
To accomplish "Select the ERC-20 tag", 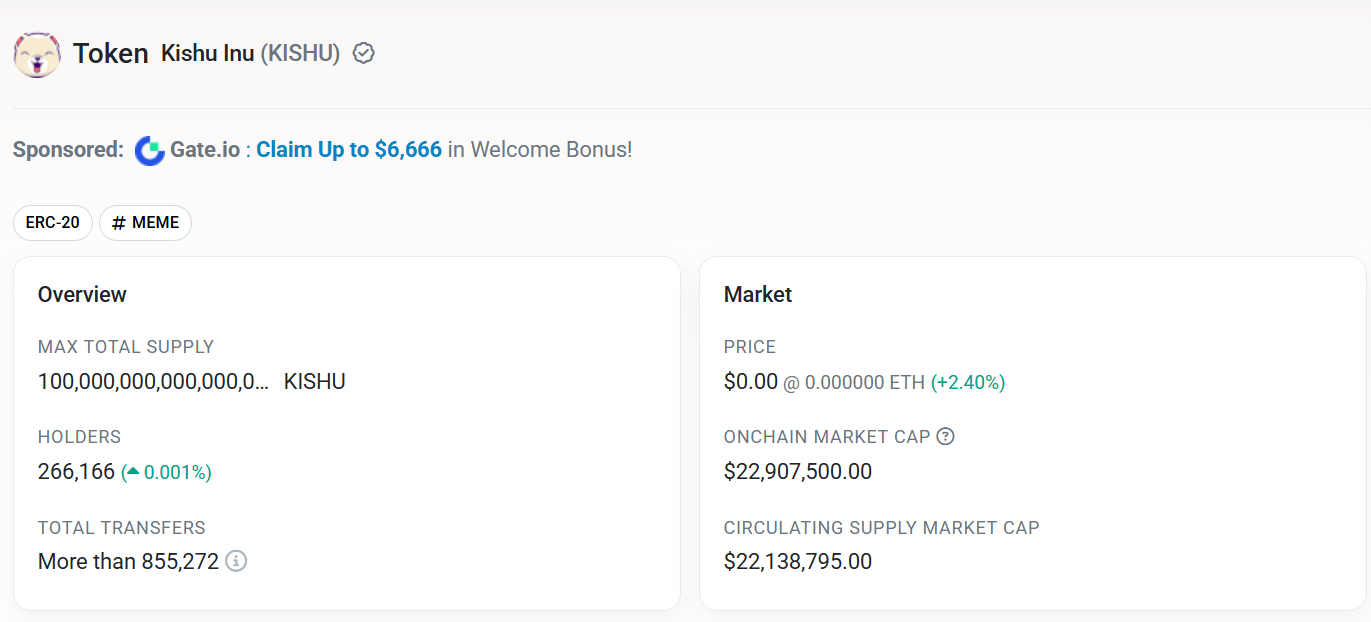I will [x=53, y=223].
